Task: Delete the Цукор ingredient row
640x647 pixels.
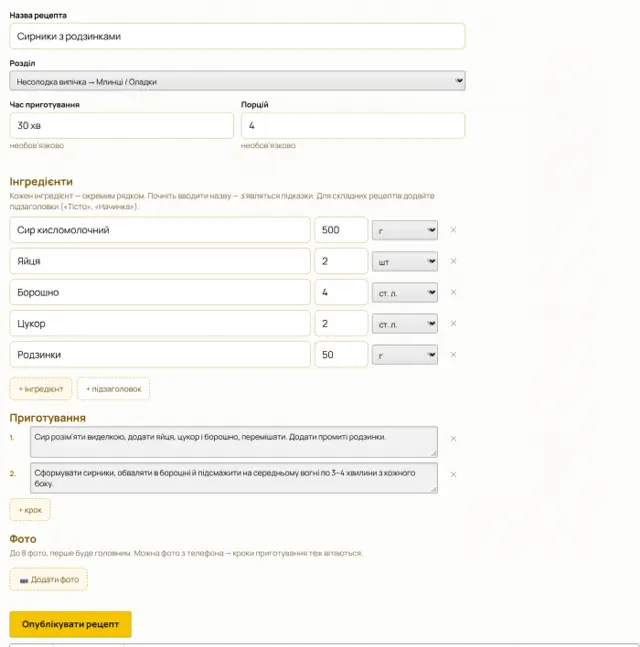Action: pyautogui.click(x=453, y=324)
